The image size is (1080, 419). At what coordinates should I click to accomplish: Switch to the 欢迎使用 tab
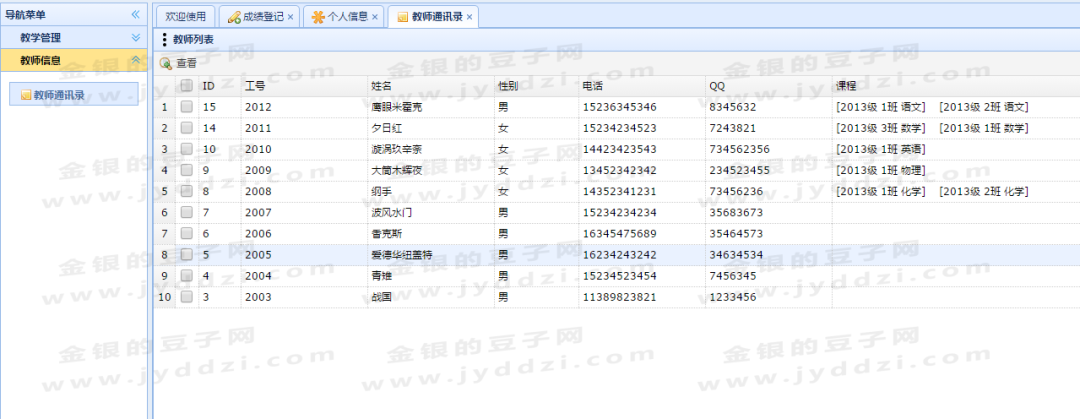point(185,17)
